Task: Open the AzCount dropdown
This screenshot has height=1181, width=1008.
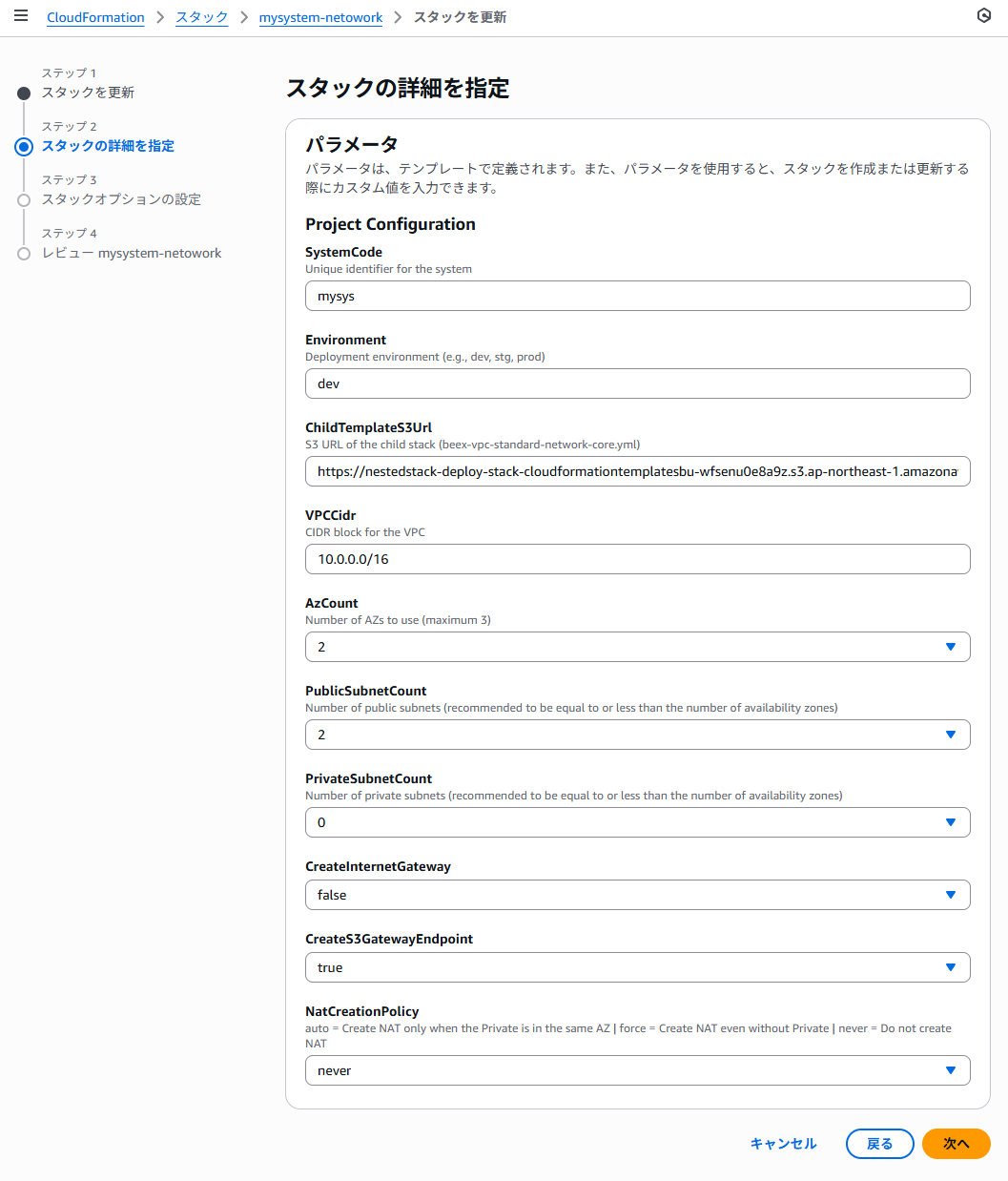Action: pyautogui.click(x=637, y=647)
